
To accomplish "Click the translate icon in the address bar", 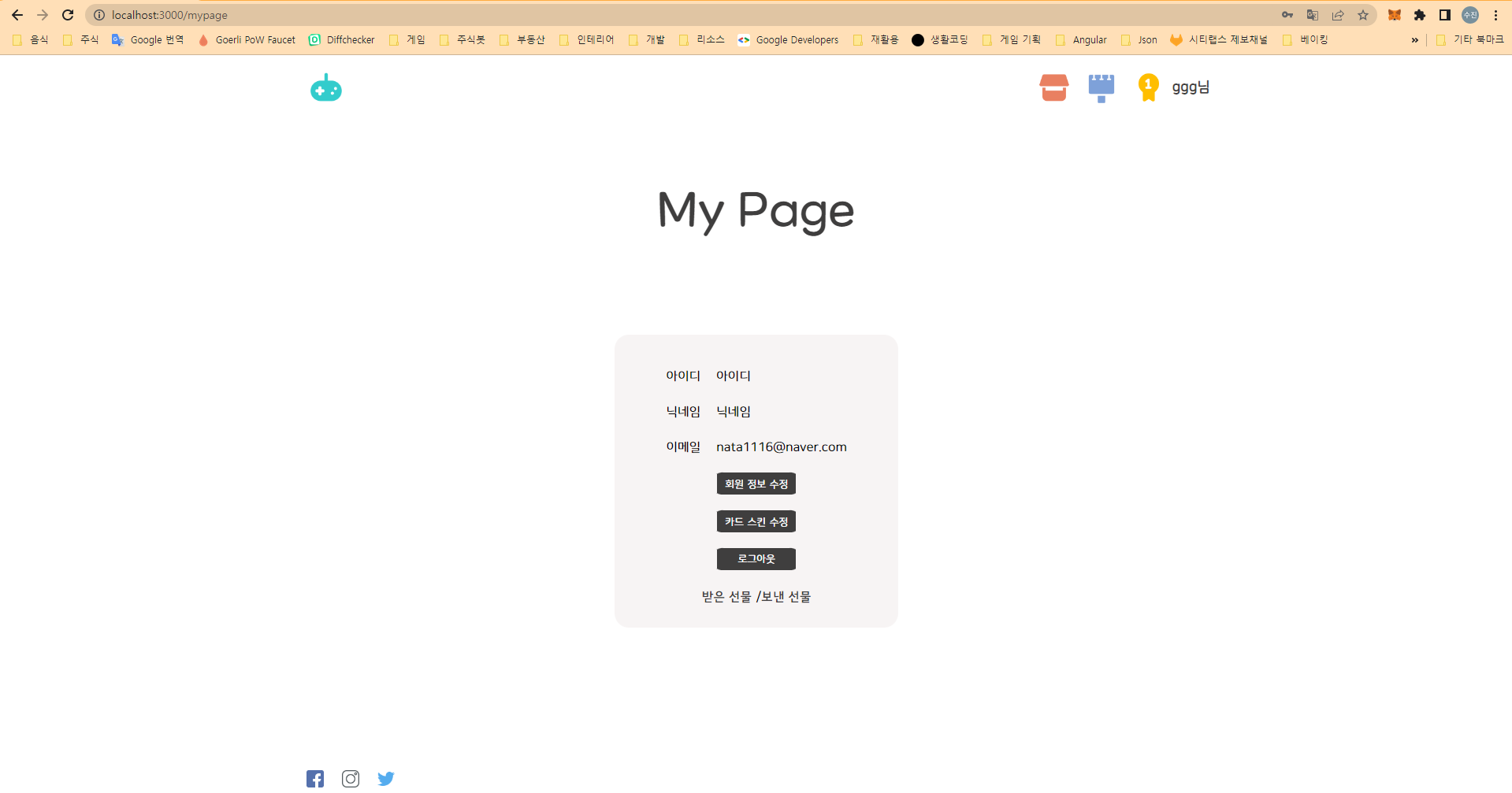I will 1312,15.
